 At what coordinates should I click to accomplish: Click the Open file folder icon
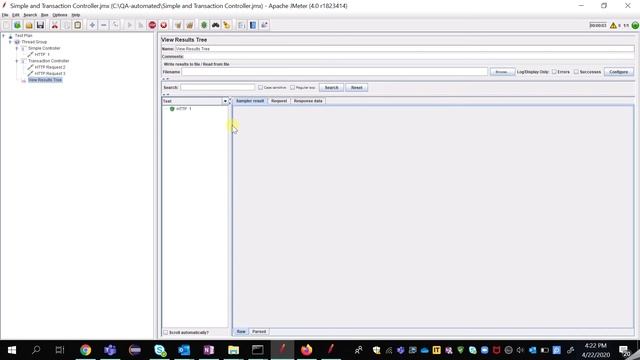pos(29,25)
